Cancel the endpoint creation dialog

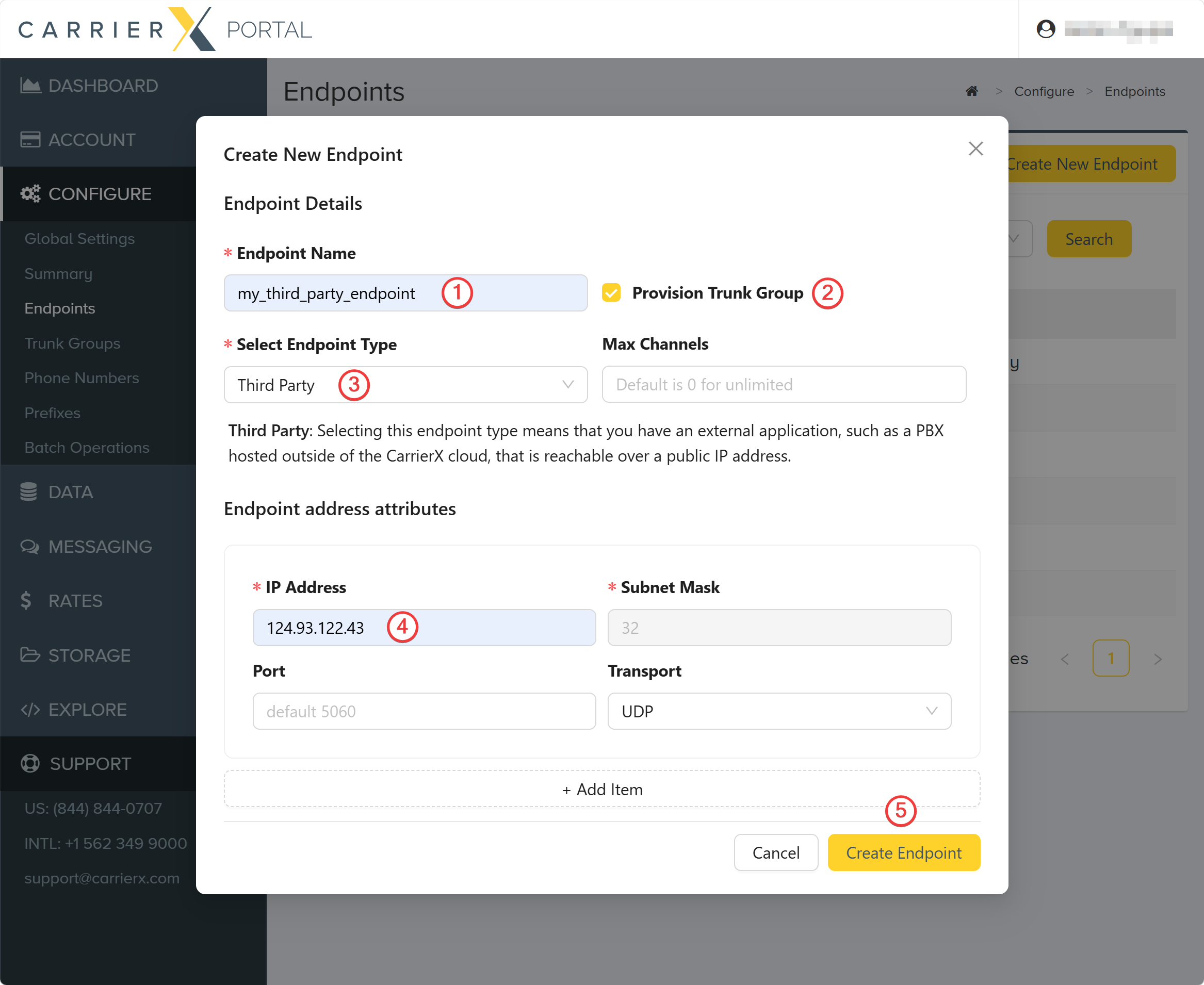[776, 852]
